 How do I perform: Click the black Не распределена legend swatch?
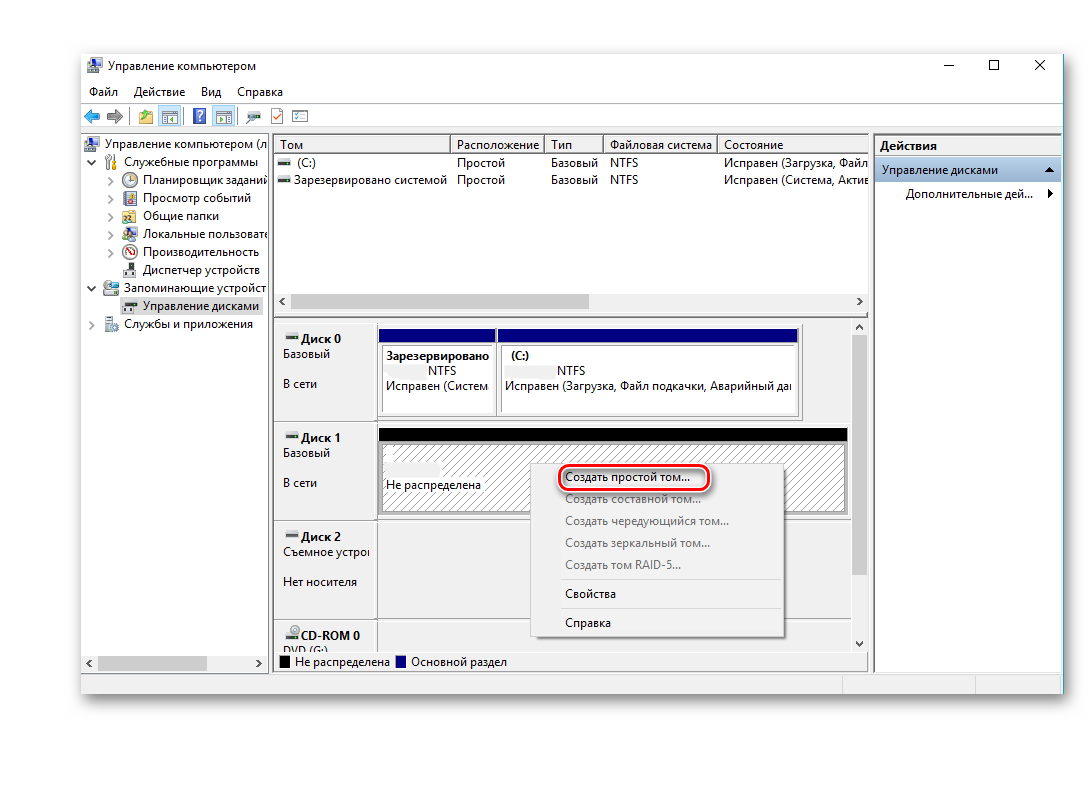pyautogui.click(x=285, y=662)
